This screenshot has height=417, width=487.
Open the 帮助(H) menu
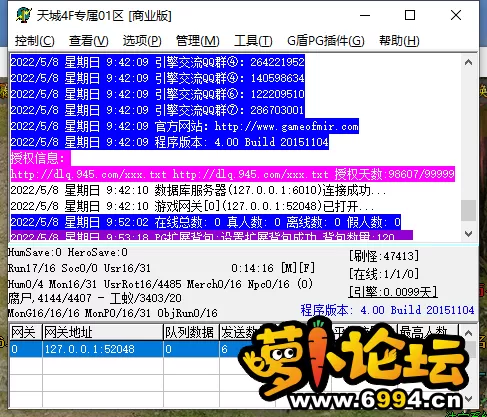(x=399, y=41)
